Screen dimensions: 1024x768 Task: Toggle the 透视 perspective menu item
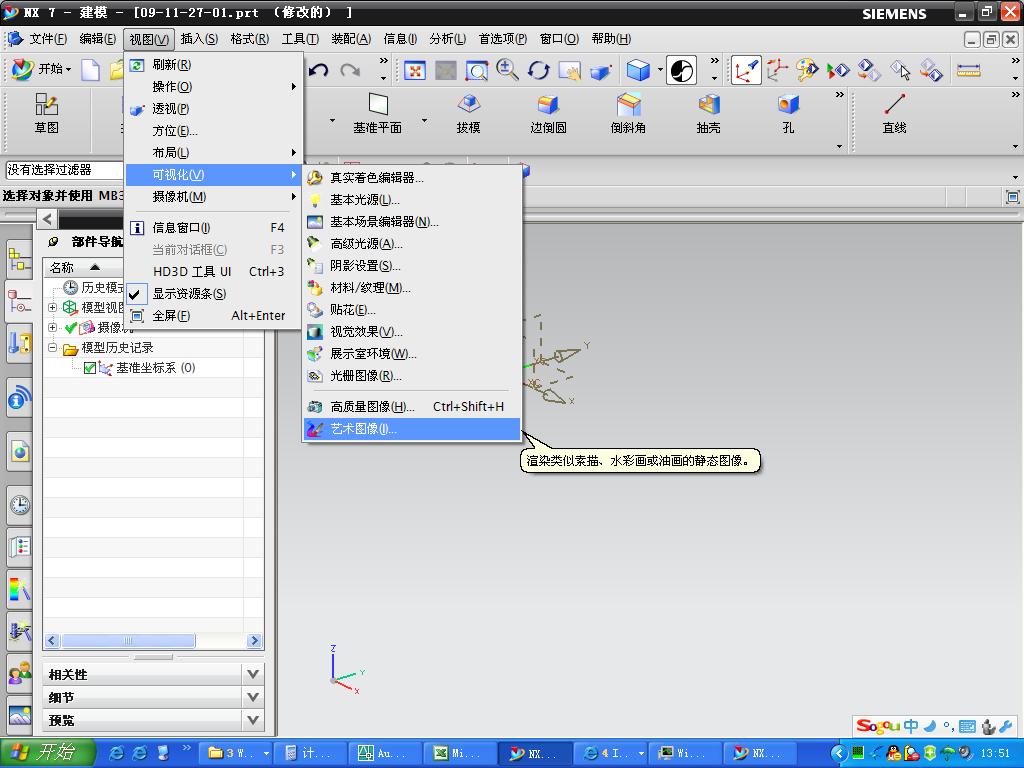pos(213,109)
